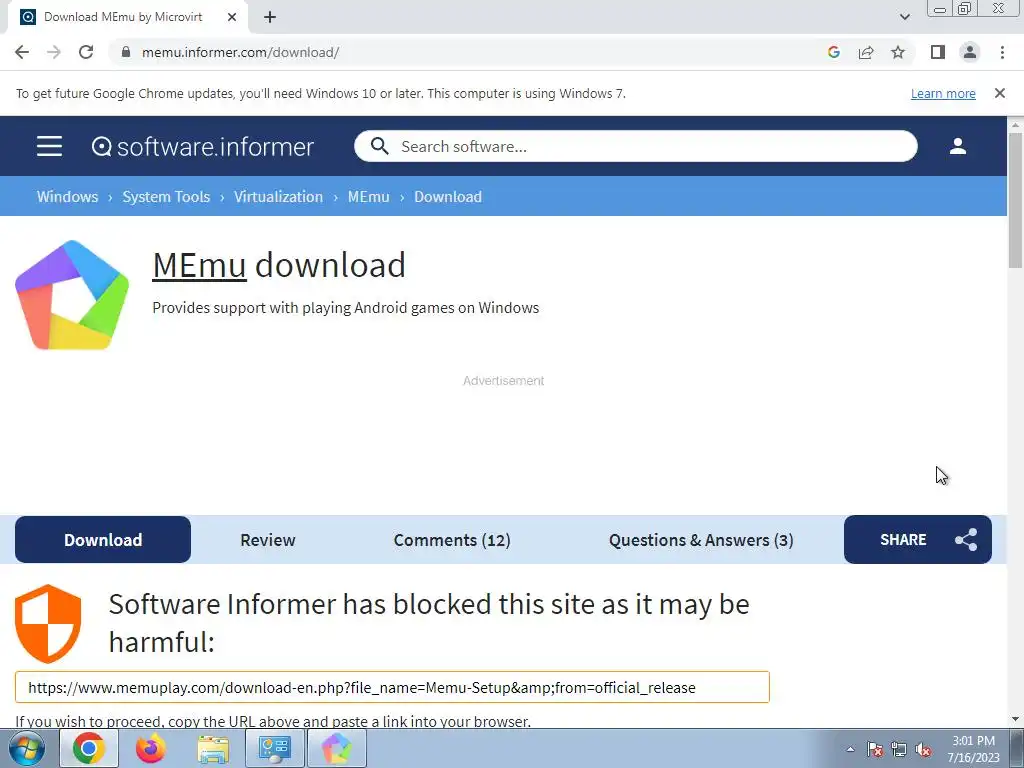Click the search magnifier icon

379,146
